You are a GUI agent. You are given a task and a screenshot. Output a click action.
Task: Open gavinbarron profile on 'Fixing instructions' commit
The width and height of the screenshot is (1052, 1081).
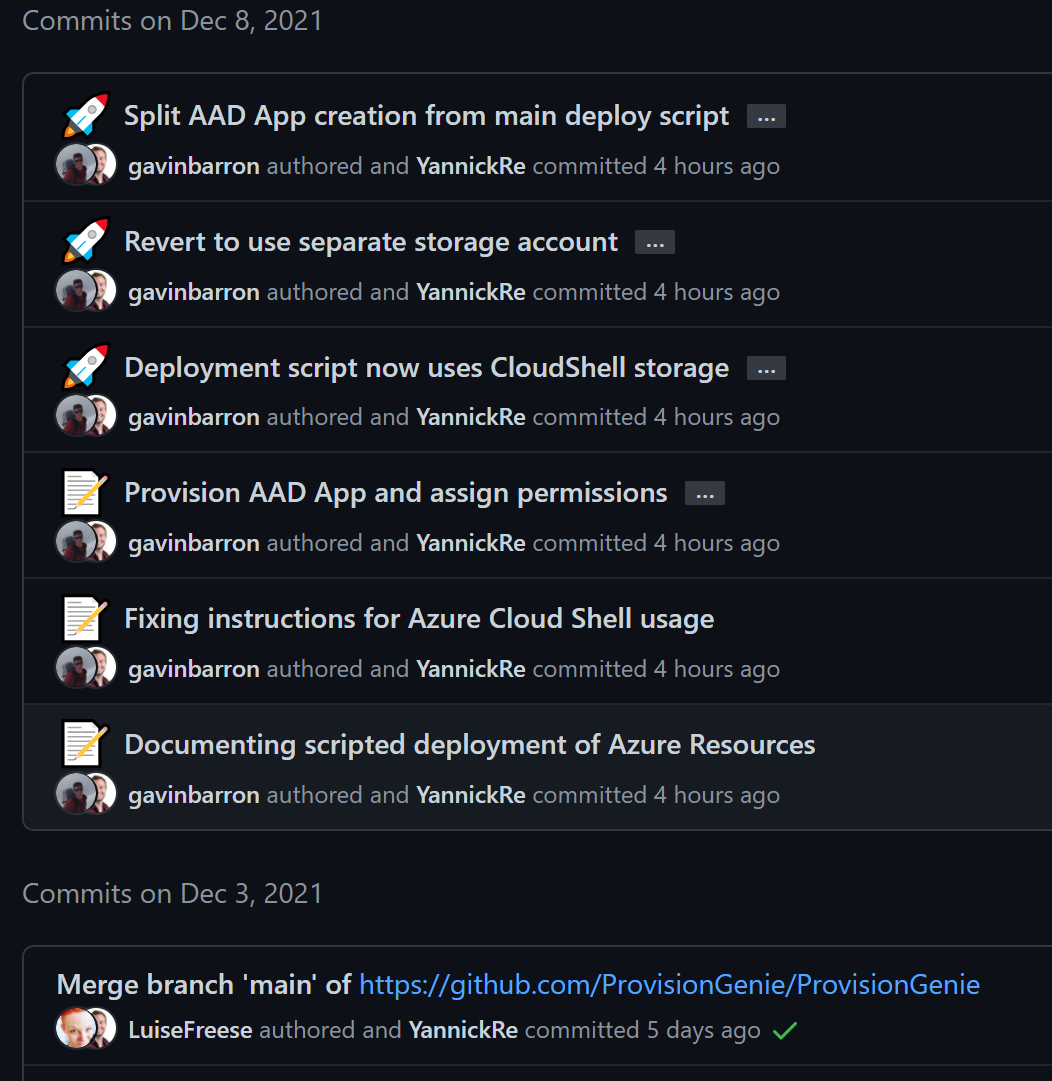point(194,669)
